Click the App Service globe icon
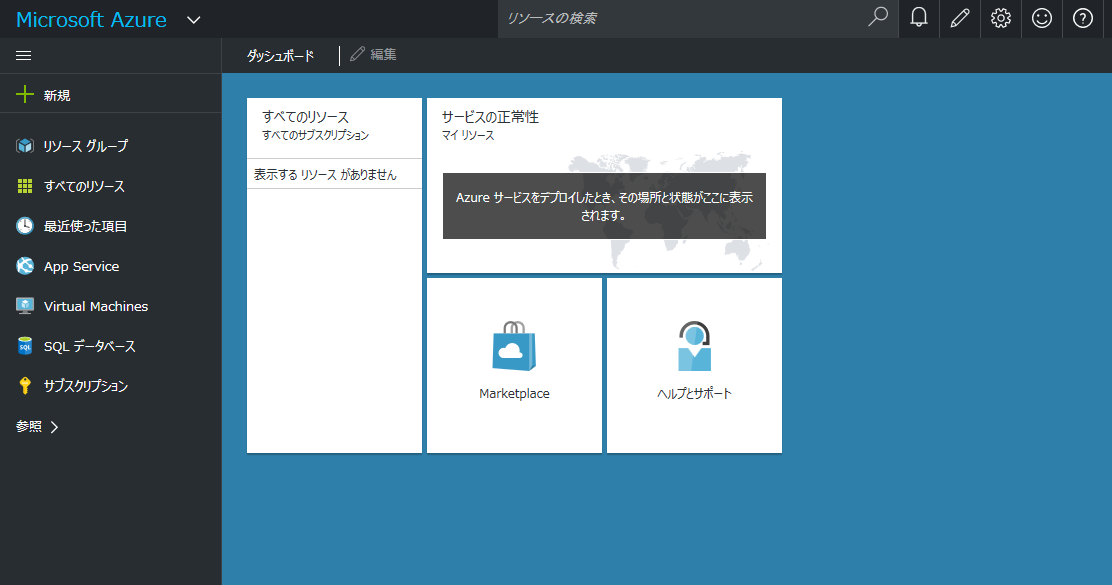 [25, 266]
